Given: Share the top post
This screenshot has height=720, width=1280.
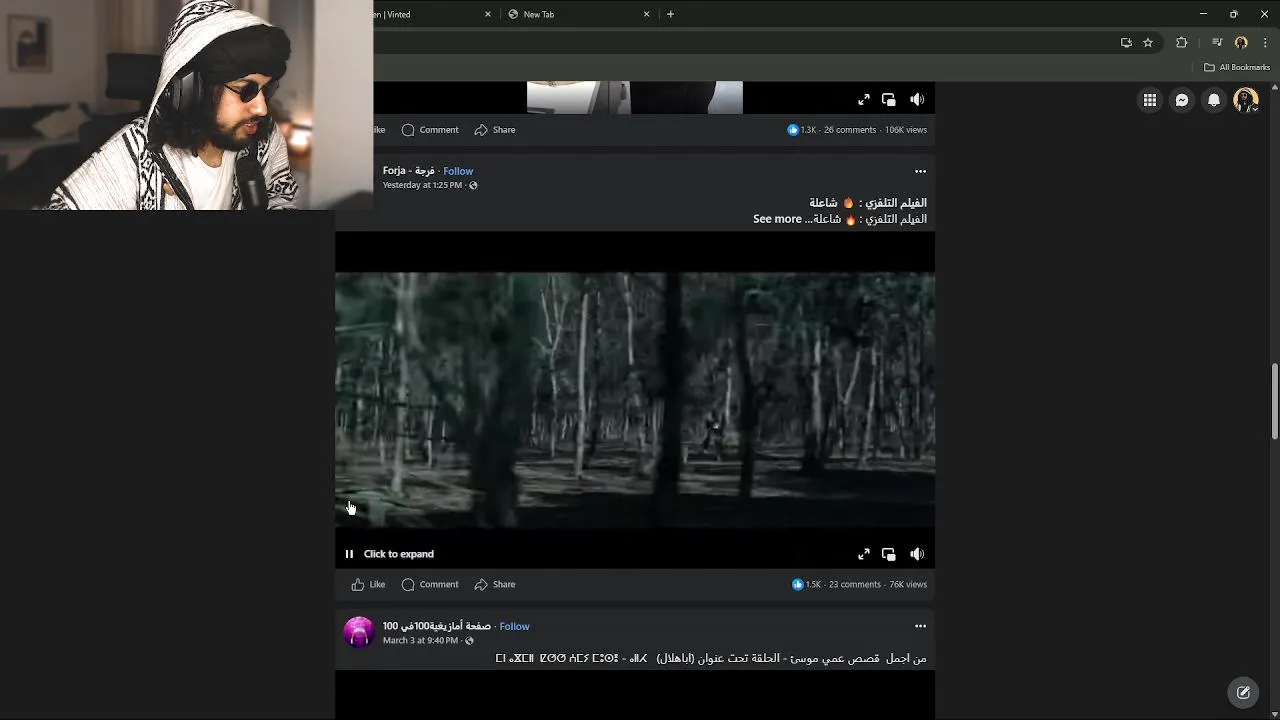Looking at the screenshot, I should (x=495, y=130).
